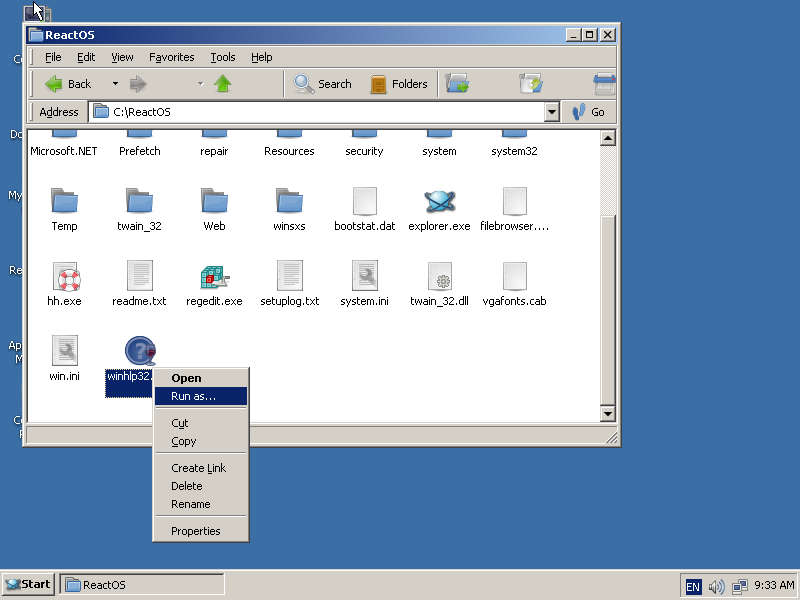This screenshot has height=600, width=800.
Task: Select the winhlp32 help icon
Action: click(140, 351)
